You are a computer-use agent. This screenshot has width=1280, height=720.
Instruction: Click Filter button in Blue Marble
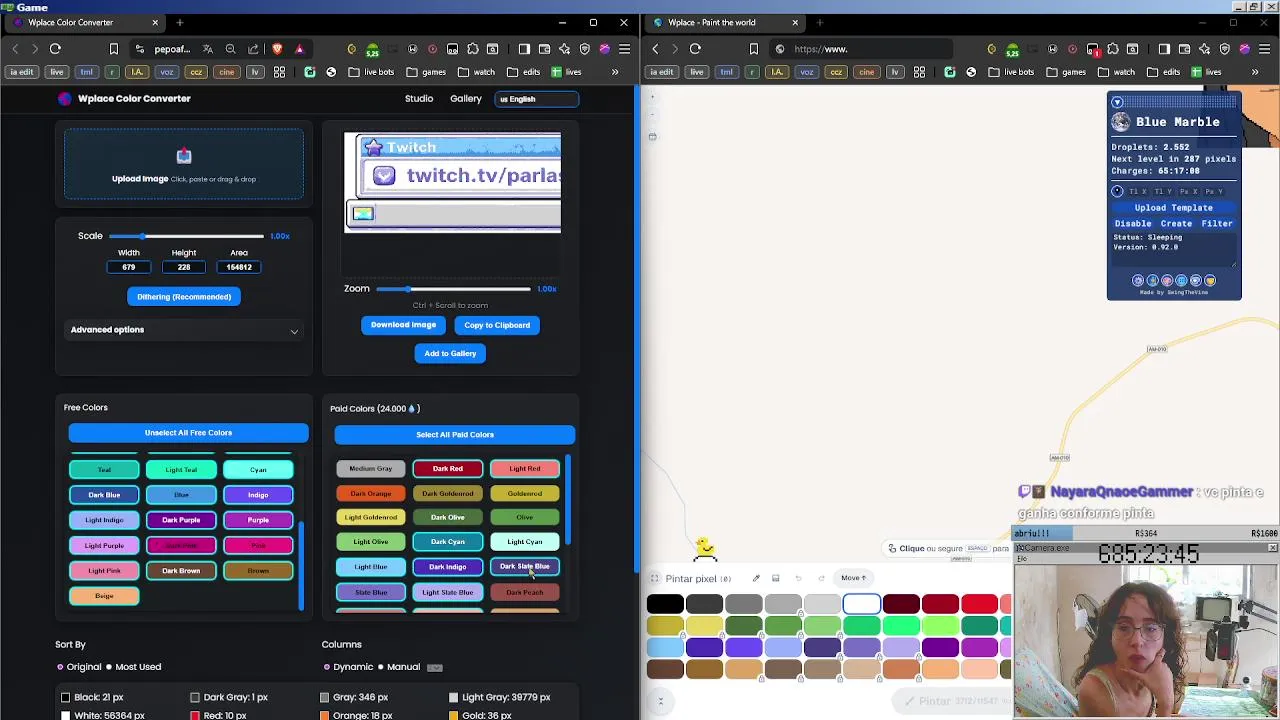(1217, 224)
